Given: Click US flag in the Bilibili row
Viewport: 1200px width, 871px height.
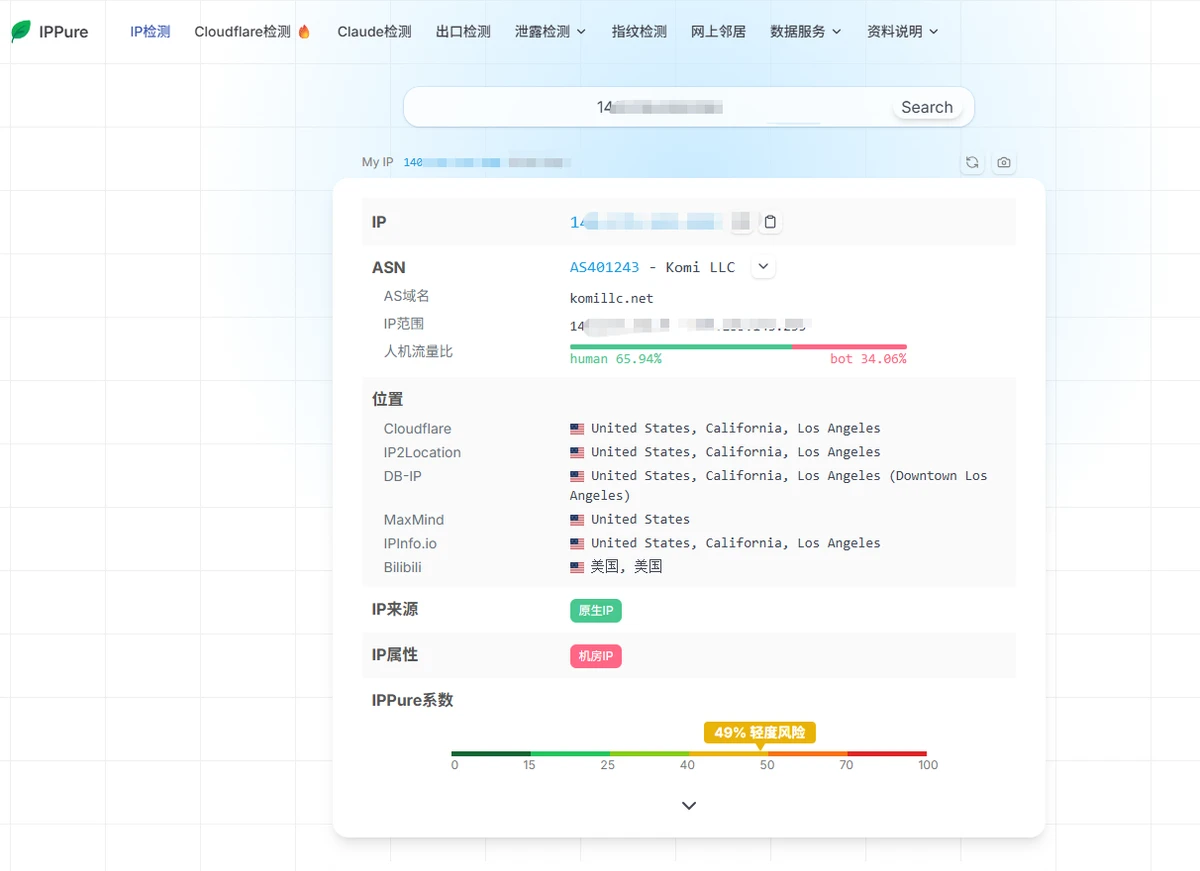Looking at the screenshot, I should pos(577,567).
